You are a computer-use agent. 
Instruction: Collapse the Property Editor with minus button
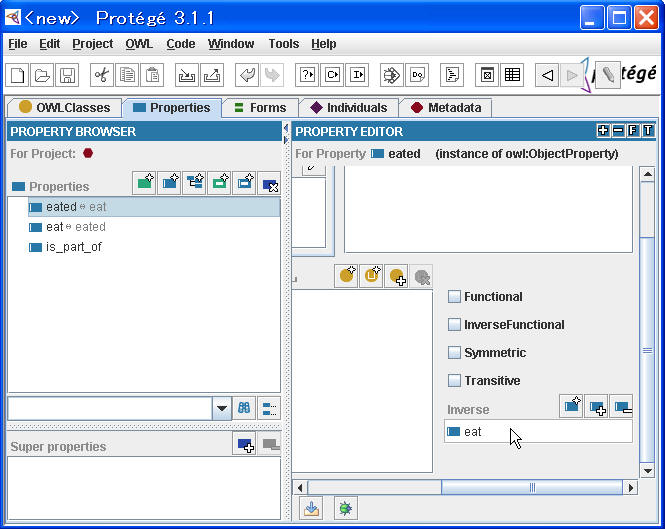[618, 131]
